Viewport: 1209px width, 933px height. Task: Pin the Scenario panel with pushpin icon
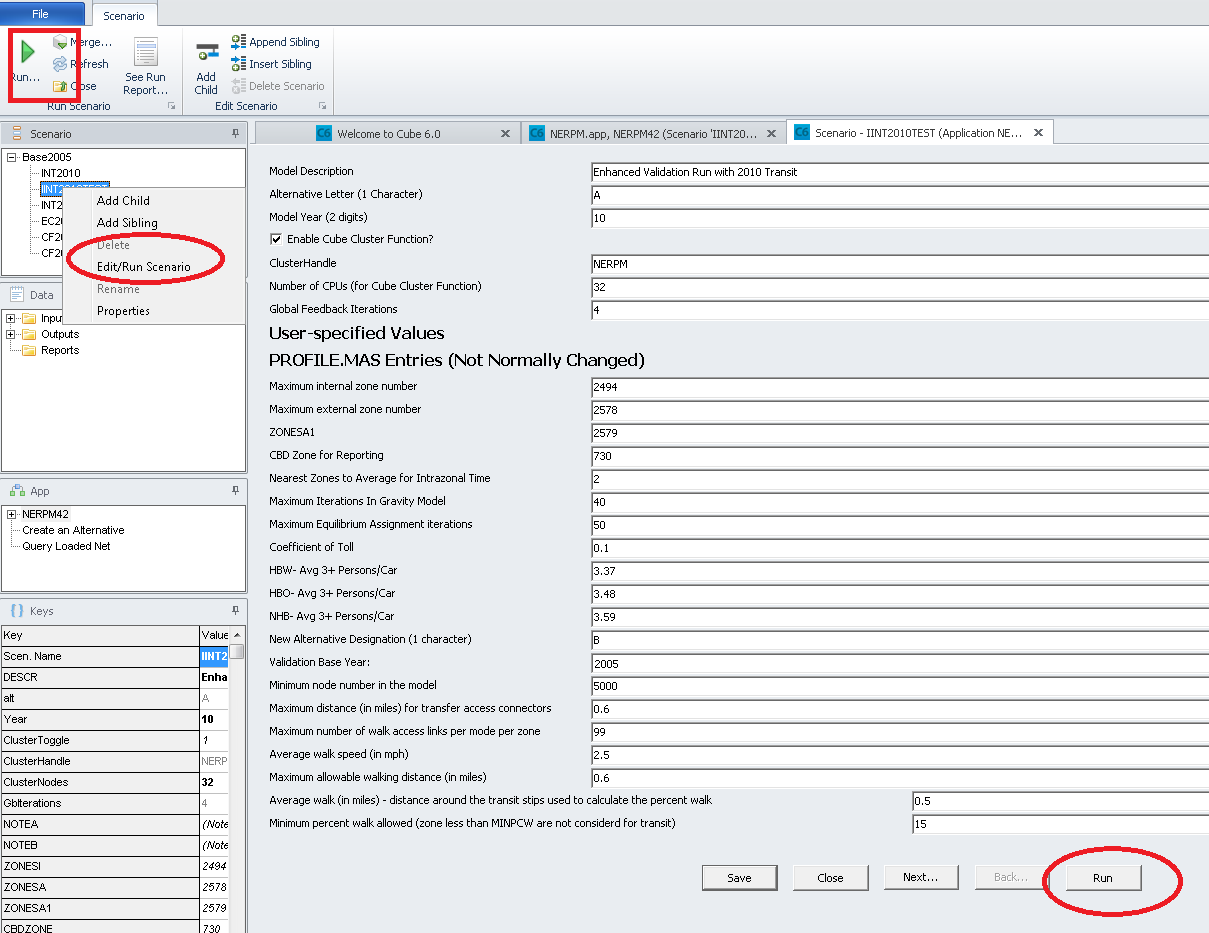tap(235, 133)
